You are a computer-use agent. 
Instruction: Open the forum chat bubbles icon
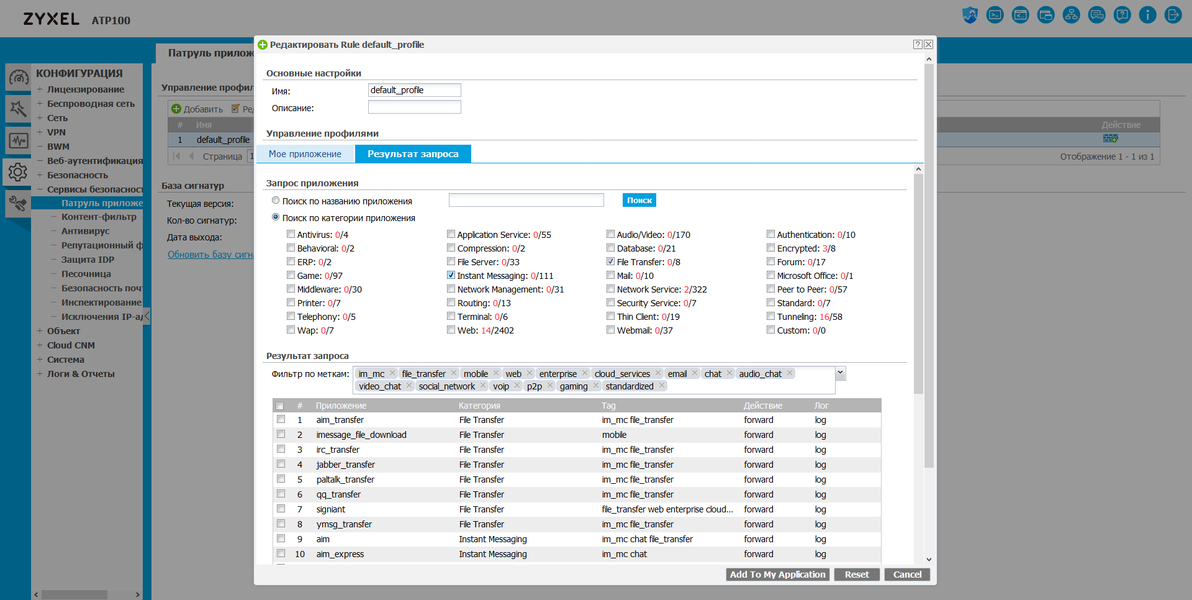(x=1096, y=14)
